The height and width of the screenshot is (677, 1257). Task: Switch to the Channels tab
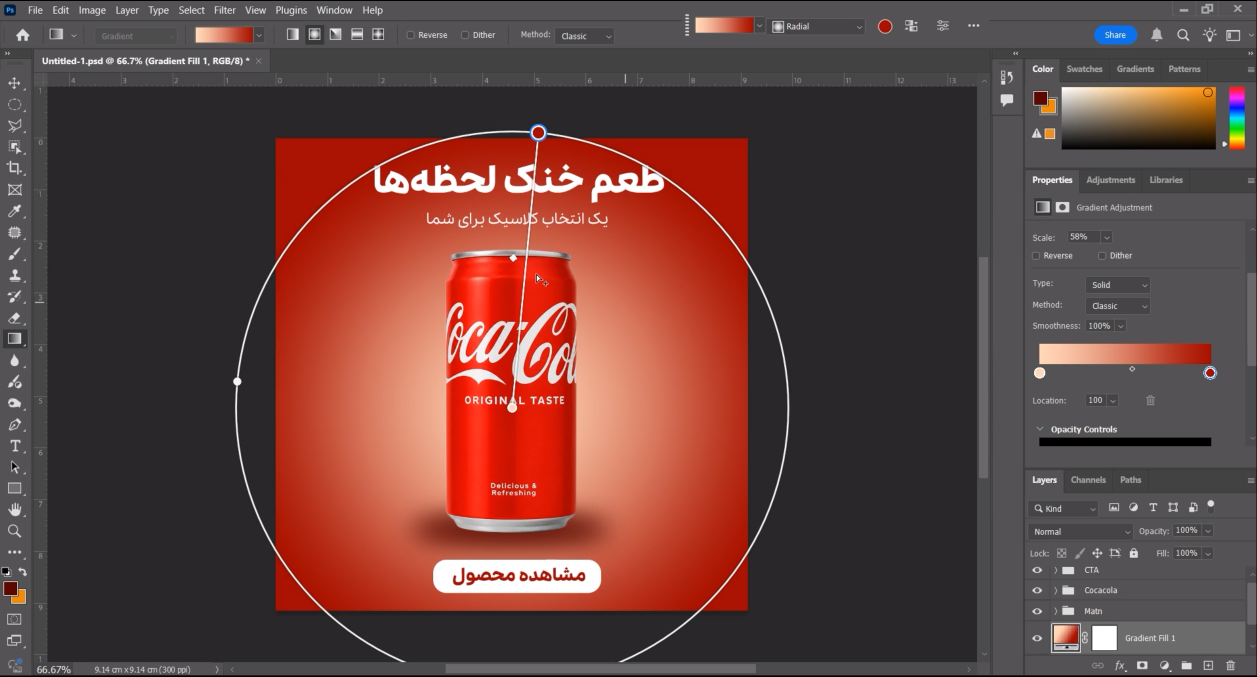(x=1088, y=480)
